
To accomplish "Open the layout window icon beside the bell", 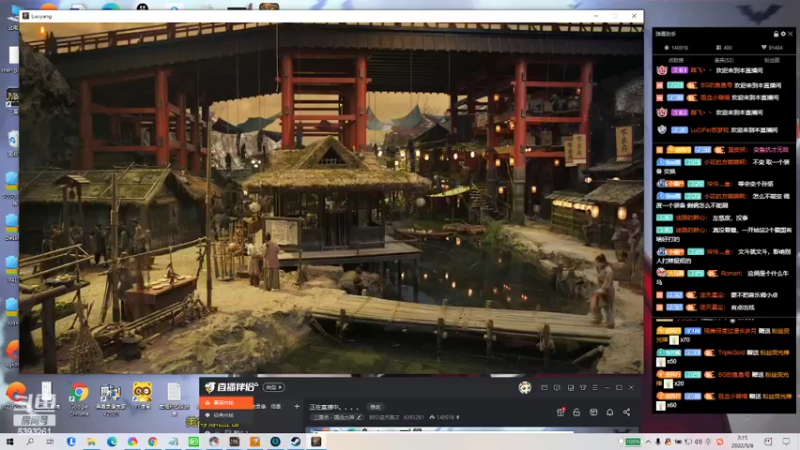I will pyautogui.click(x=593, y=412).
